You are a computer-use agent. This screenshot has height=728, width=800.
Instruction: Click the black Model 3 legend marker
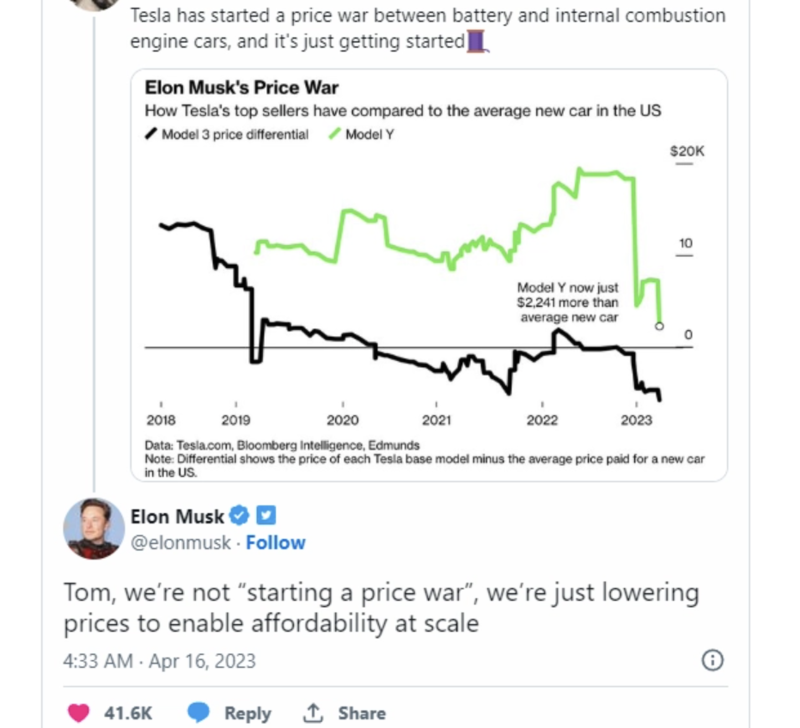(151, 134)
